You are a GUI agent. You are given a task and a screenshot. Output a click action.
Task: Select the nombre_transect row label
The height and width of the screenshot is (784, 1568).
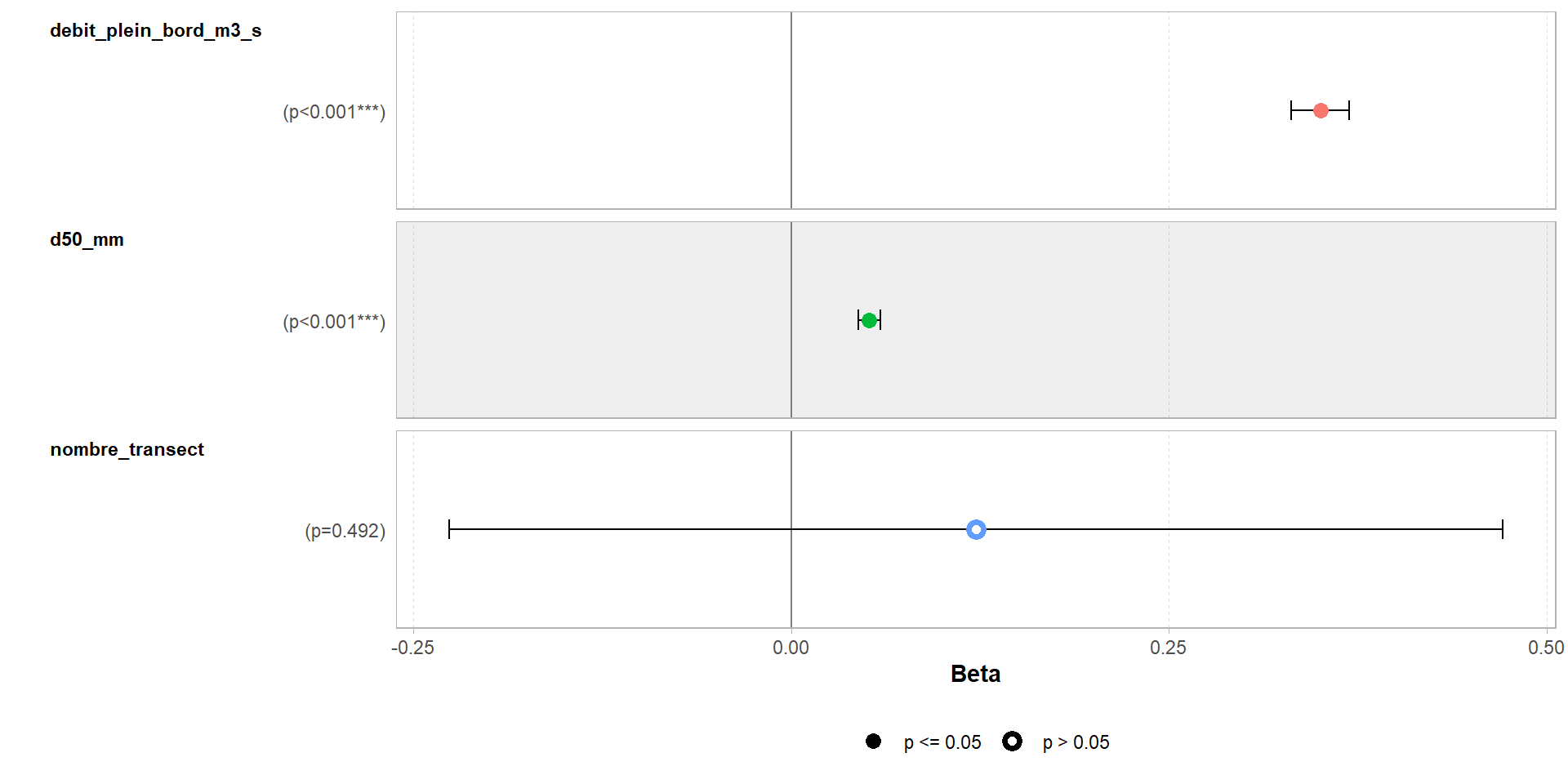click(127, 450)
